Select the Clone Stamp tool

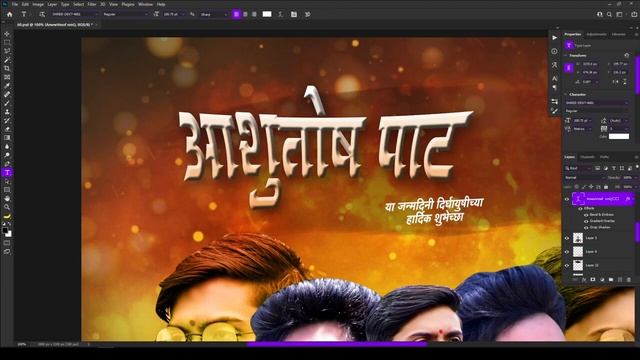(7, 111)
